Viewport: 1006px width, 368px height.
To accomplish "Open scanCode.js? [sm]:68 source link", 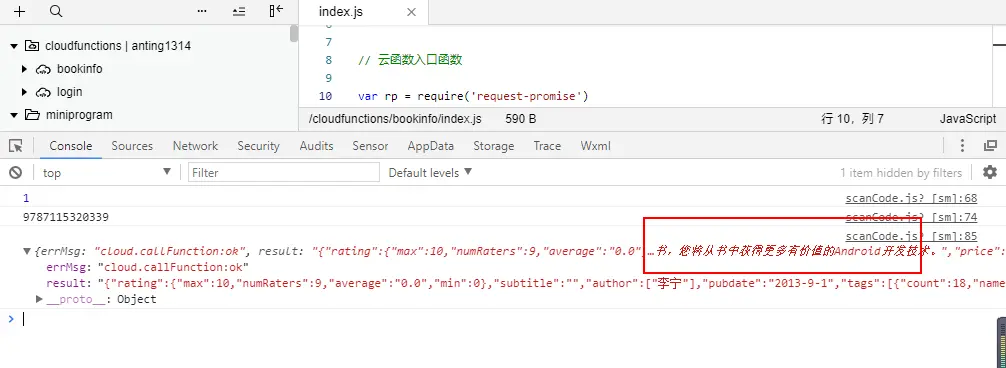I will (x=911, y=199).
